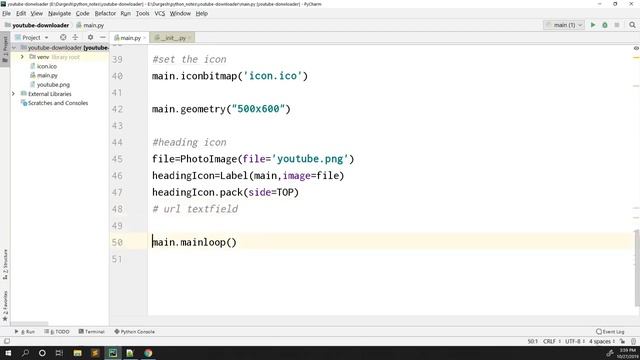Open Windows Start menu

pyautogui.click(x=8, y=353)
